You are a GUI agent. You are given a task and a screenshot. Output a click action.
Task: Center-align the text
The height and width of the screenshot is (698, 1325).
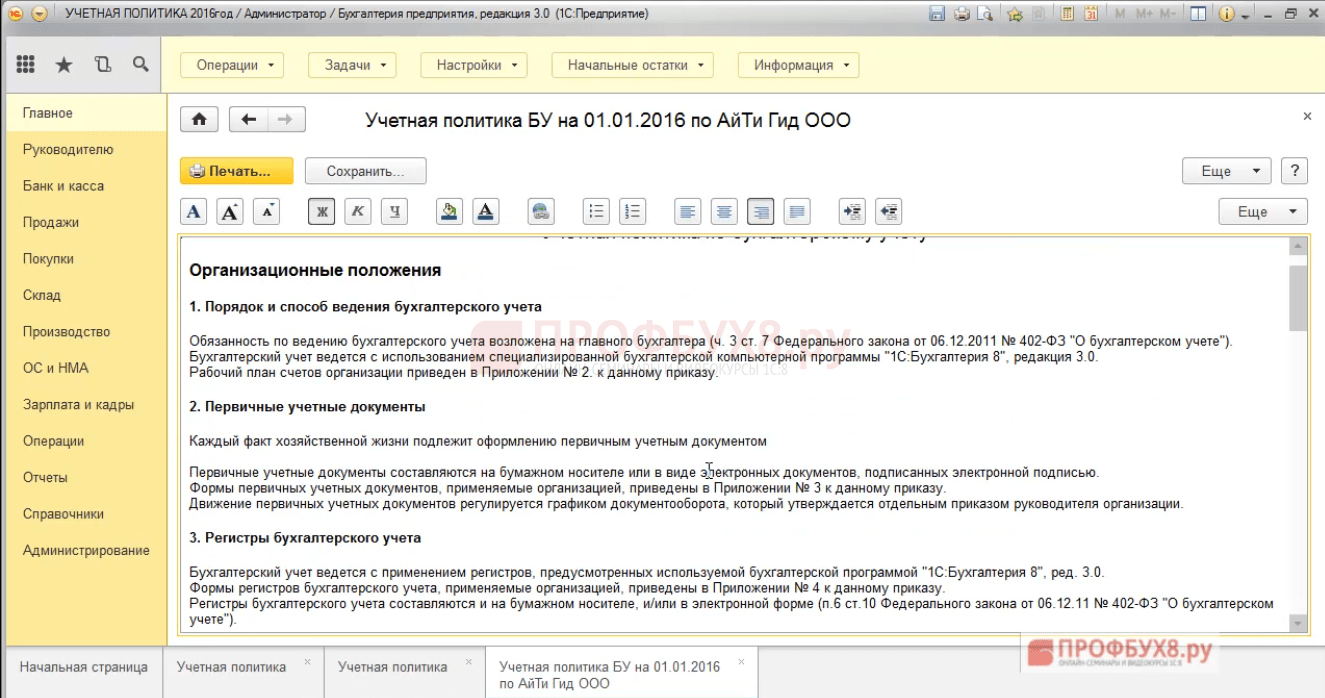coord(724,211)
